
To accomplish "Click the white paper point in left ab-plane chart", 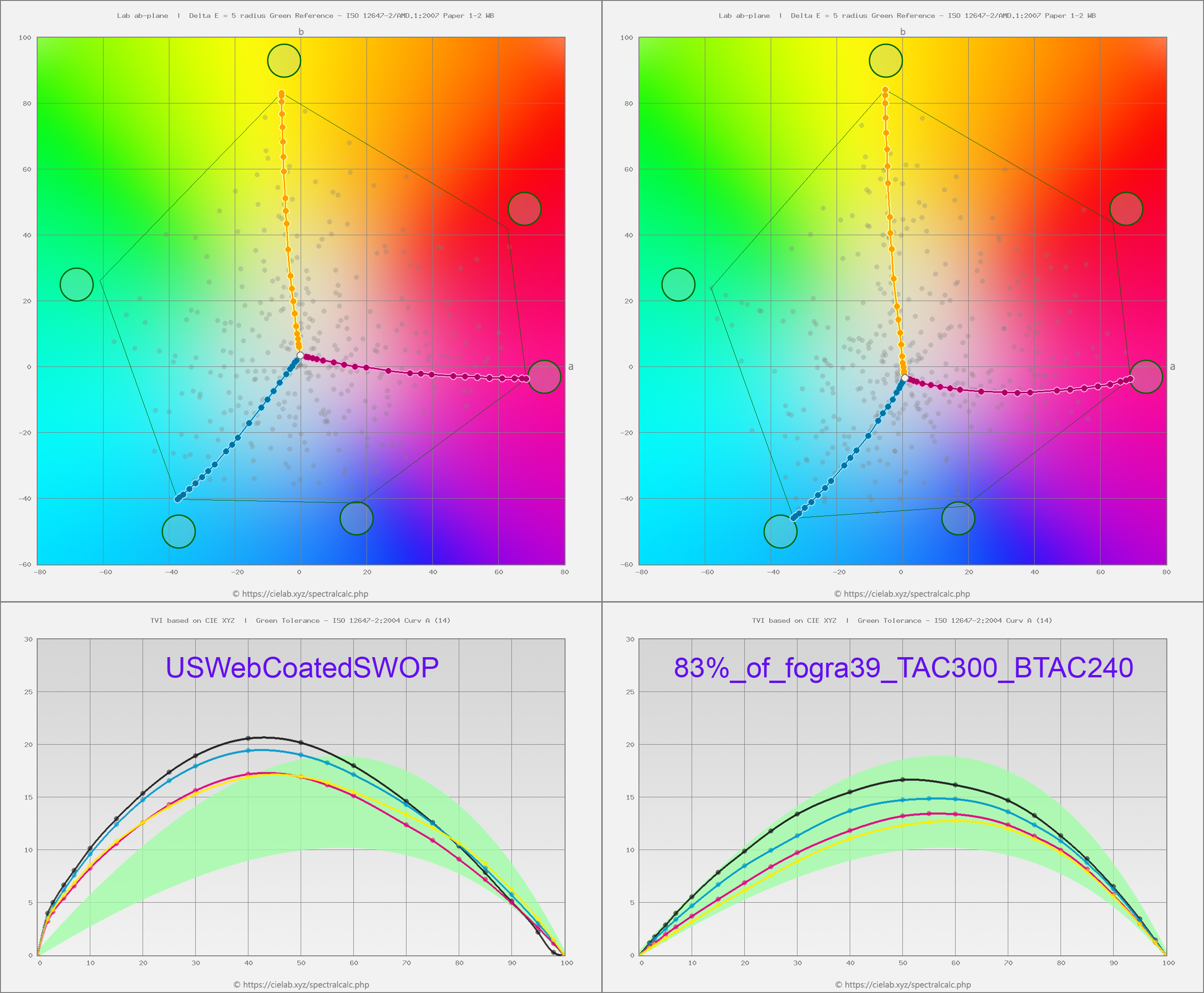I will pyautogui.click(x=300, y=355).
